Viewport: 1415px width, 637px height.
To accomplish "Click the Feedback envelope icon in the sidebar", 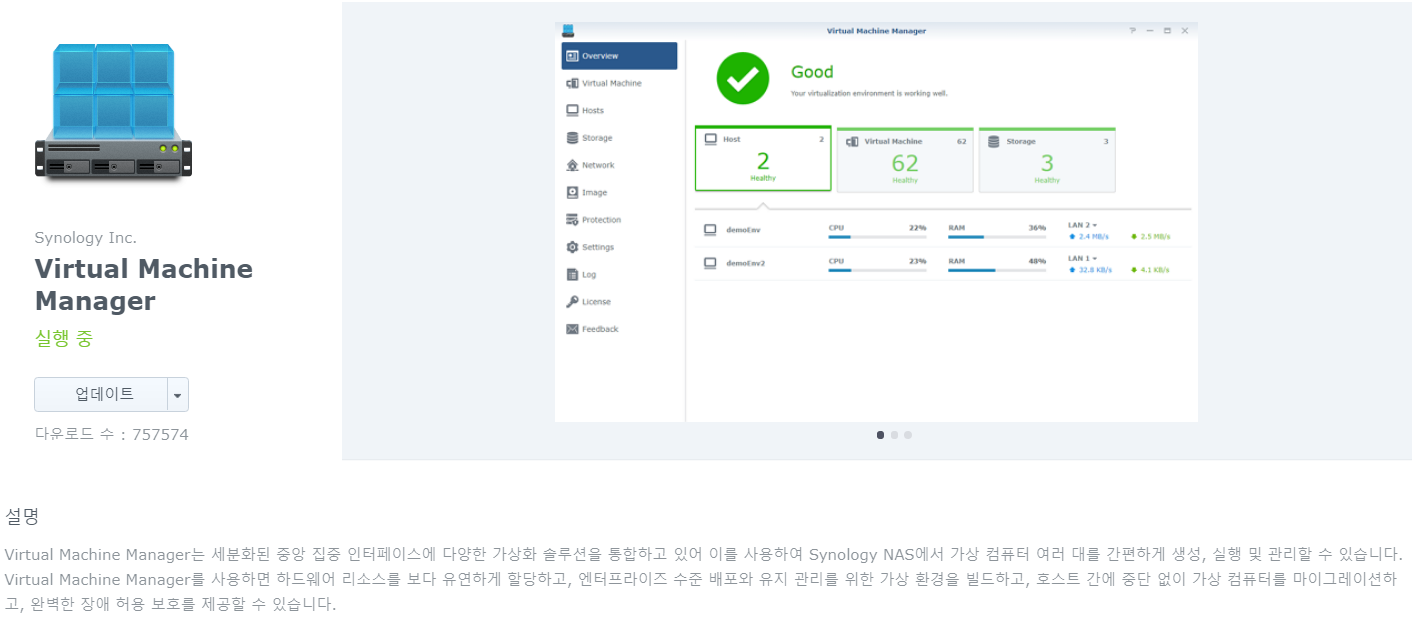I will point(572,329).
